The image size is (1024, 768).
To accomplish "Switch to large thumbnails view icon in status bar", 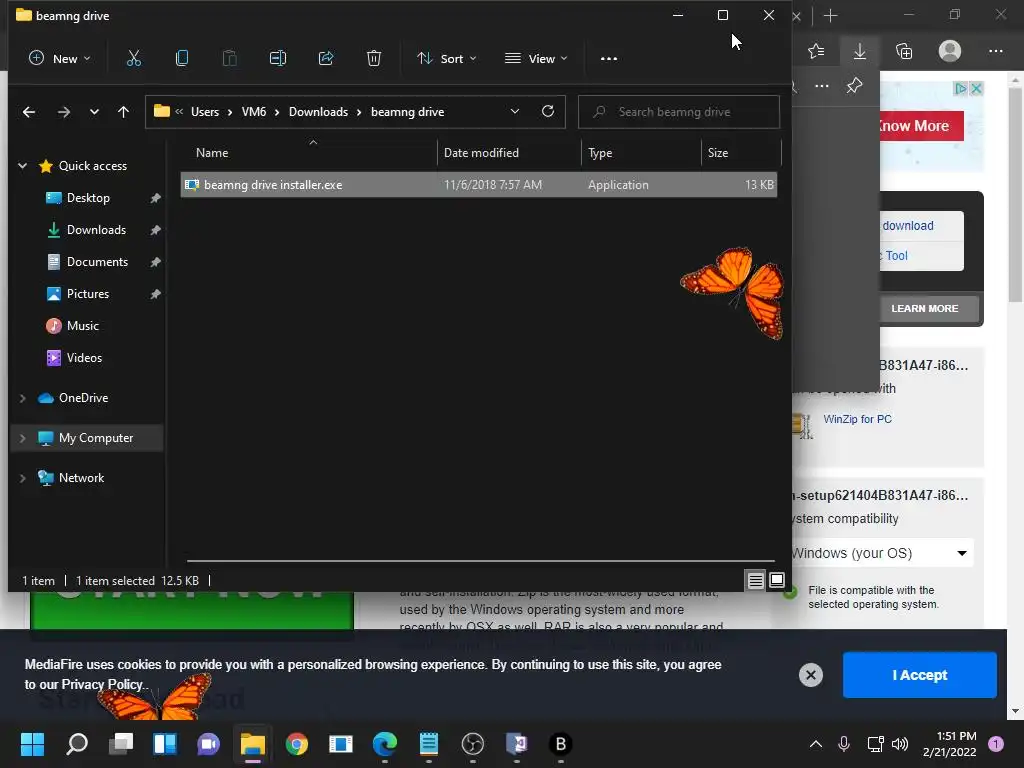I will click(776, 580).
